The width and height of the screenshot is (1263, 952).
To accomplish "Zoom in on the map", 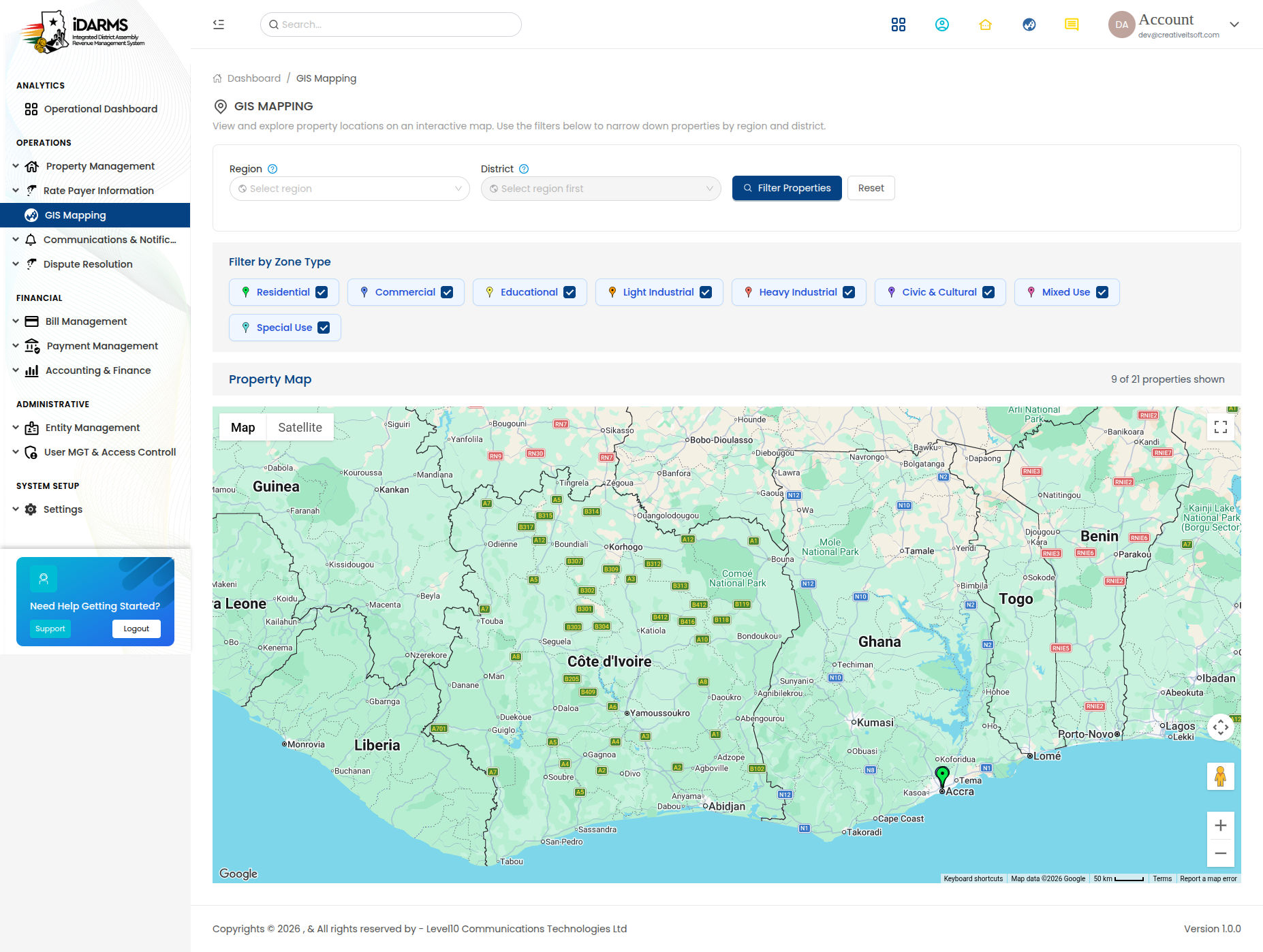I will click(x=1221, y=825).
